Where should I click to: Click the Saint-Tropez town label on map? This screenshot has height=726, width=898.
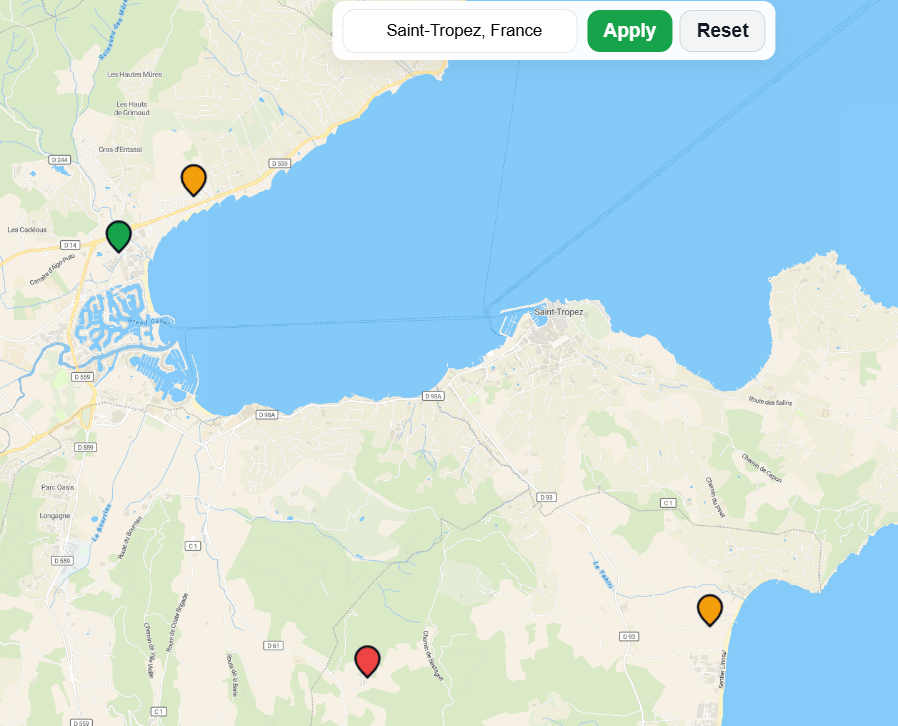point(558,312)
